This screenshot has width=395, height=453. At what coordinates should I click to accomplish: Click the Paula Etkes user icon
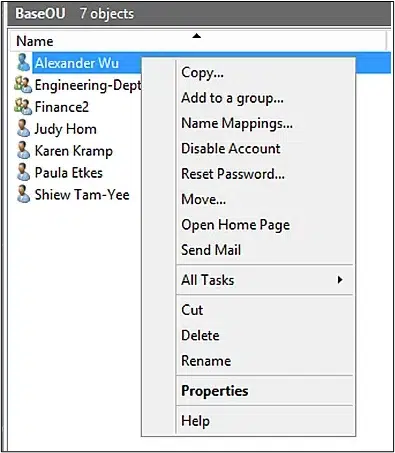(23, 172)
